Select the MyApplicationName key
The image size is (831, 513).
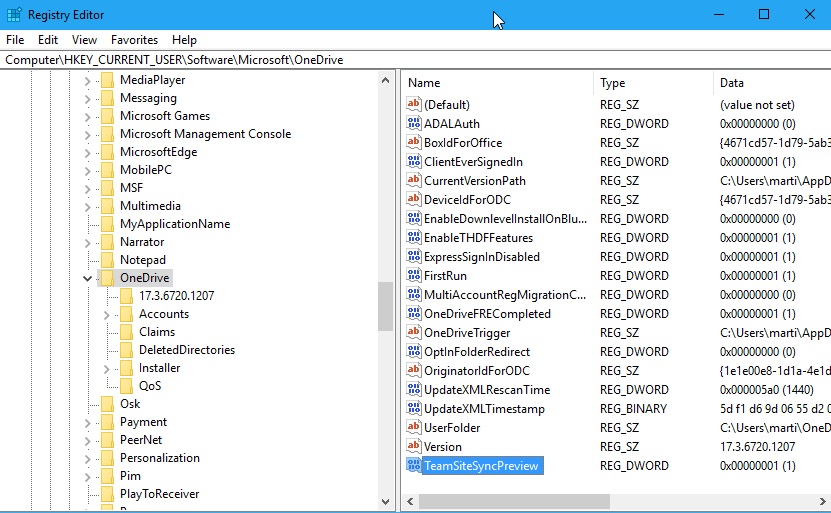(x=175, y=224)
